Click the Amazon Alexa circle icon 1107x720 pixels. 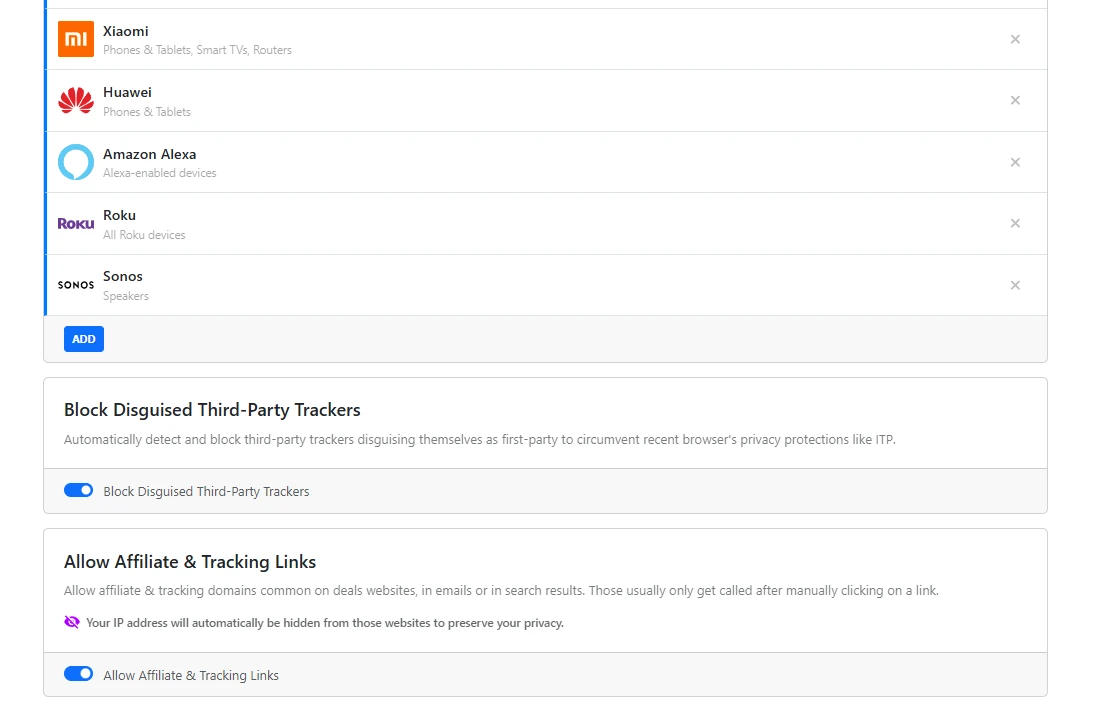pyautogui.click(x=75, y=162)
